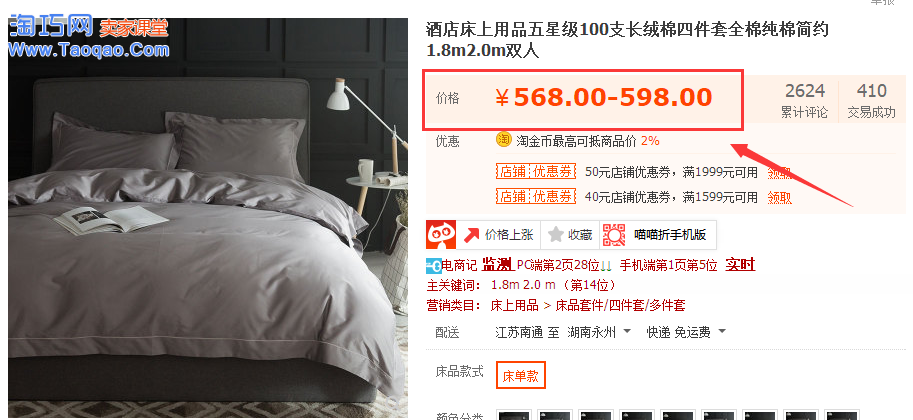The height and width of the screenshot is (420, 913).
Task: Click the QR code 喵喵折手机版 icon
Action: tap(614, 235)
